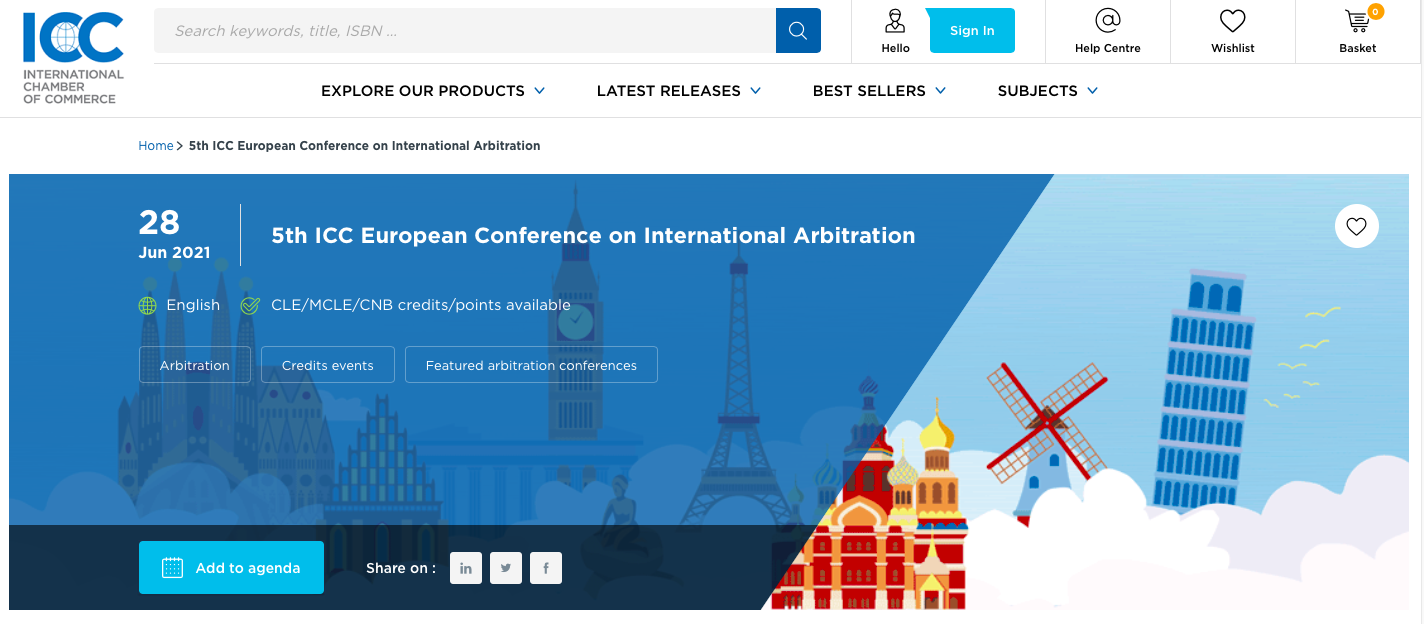The width and height of the screenshot is (1424, 624).
Task: Focus the search keywords input field
Action: pyautogui.click(x=465, y=31)
